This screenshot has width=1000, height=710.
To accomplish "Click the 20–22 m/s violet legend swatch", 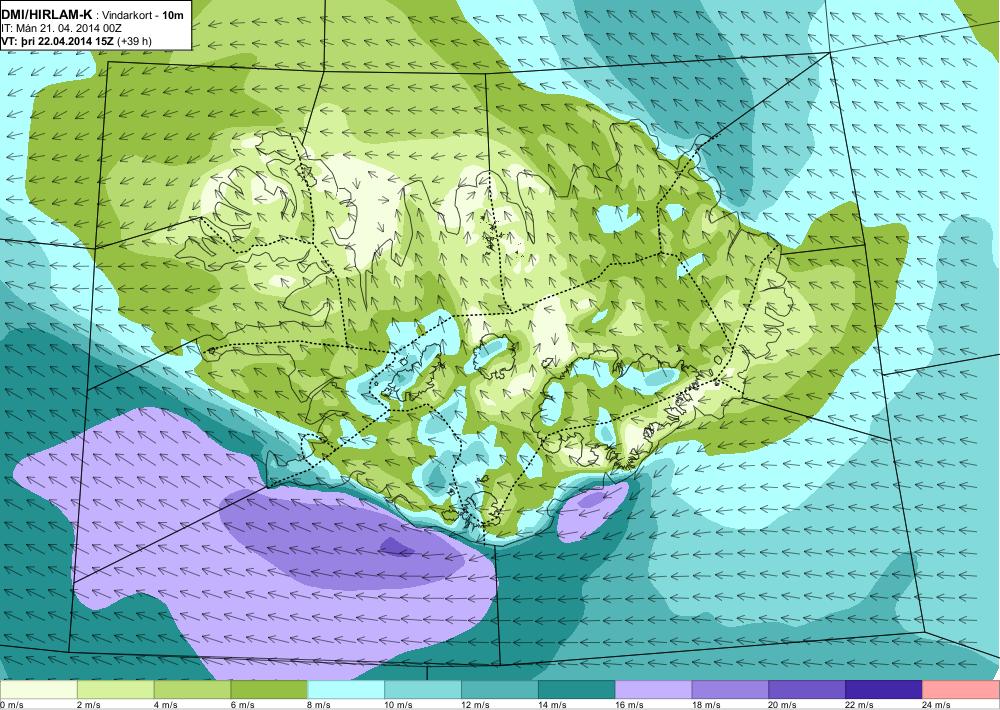I will [x=807, y=690].
